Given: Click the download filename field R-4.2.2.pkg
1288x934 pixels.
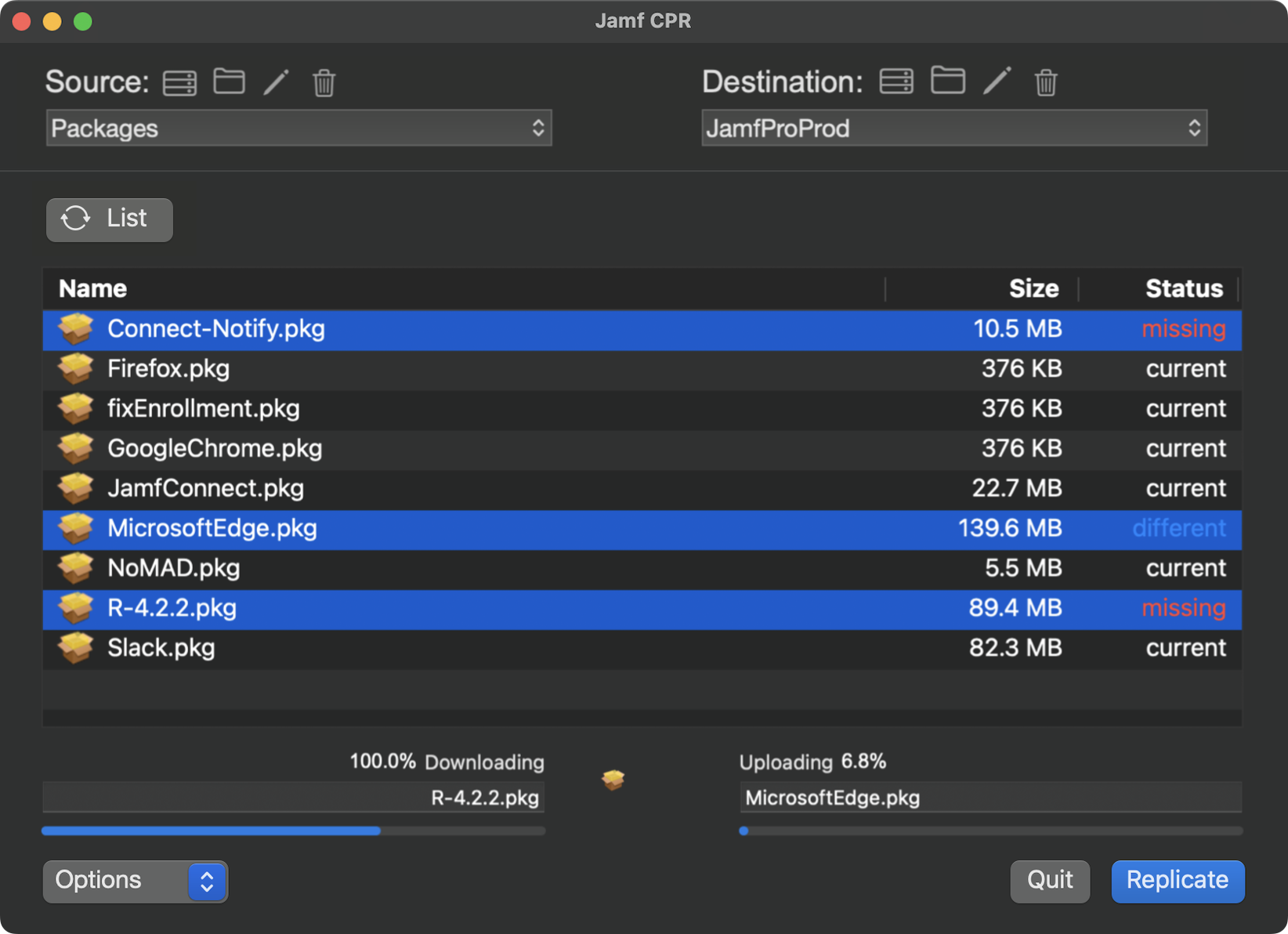Looking at the screenshot, I should pyautogui.click(x=294, y=798).
